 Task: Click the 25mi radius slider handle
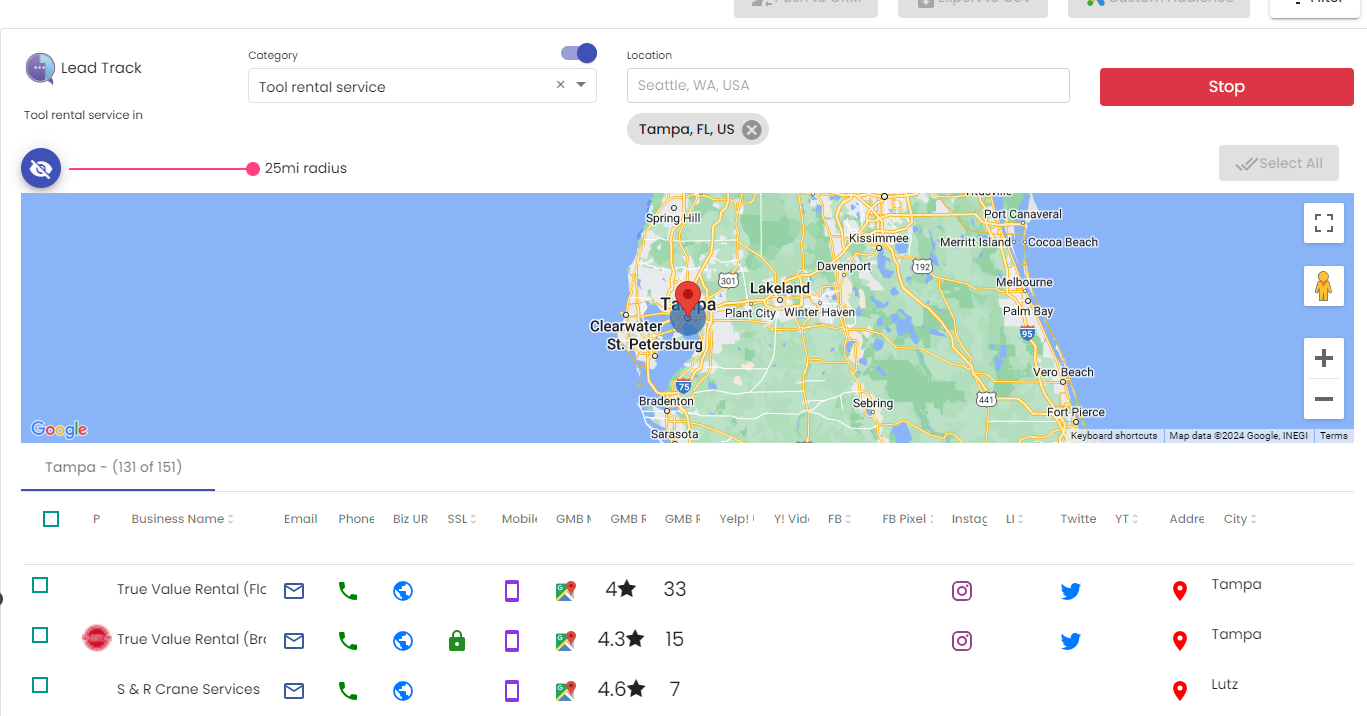(253, 169)
